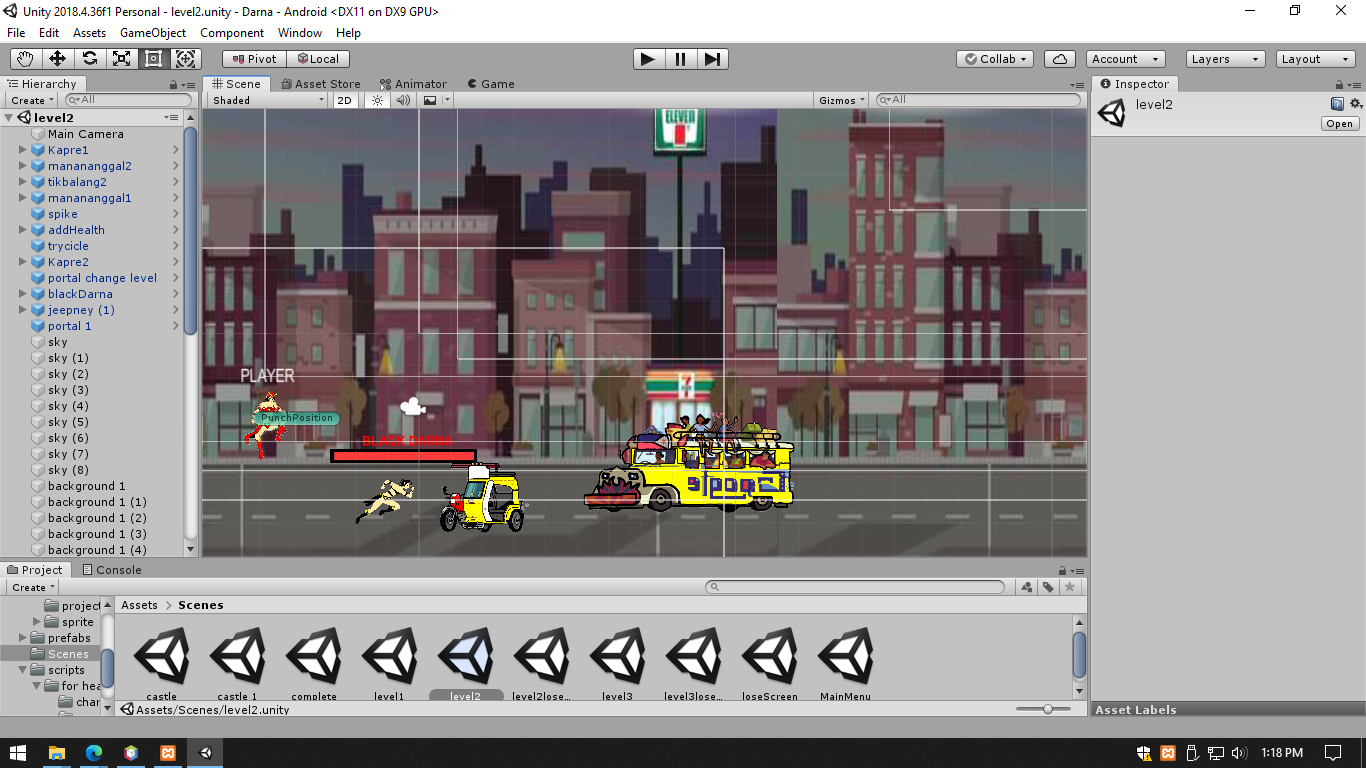Switch to the Game tab
The width and height of the screenshot is (1366, 768).
coord(491,84)
